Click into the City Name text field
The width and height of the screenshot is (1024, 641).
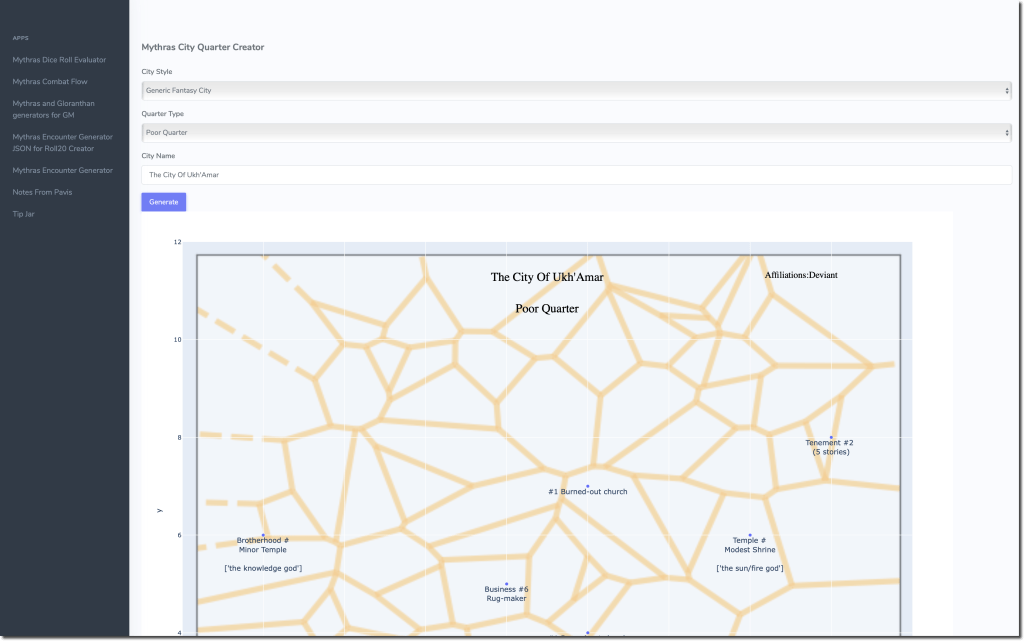(576, 175)
